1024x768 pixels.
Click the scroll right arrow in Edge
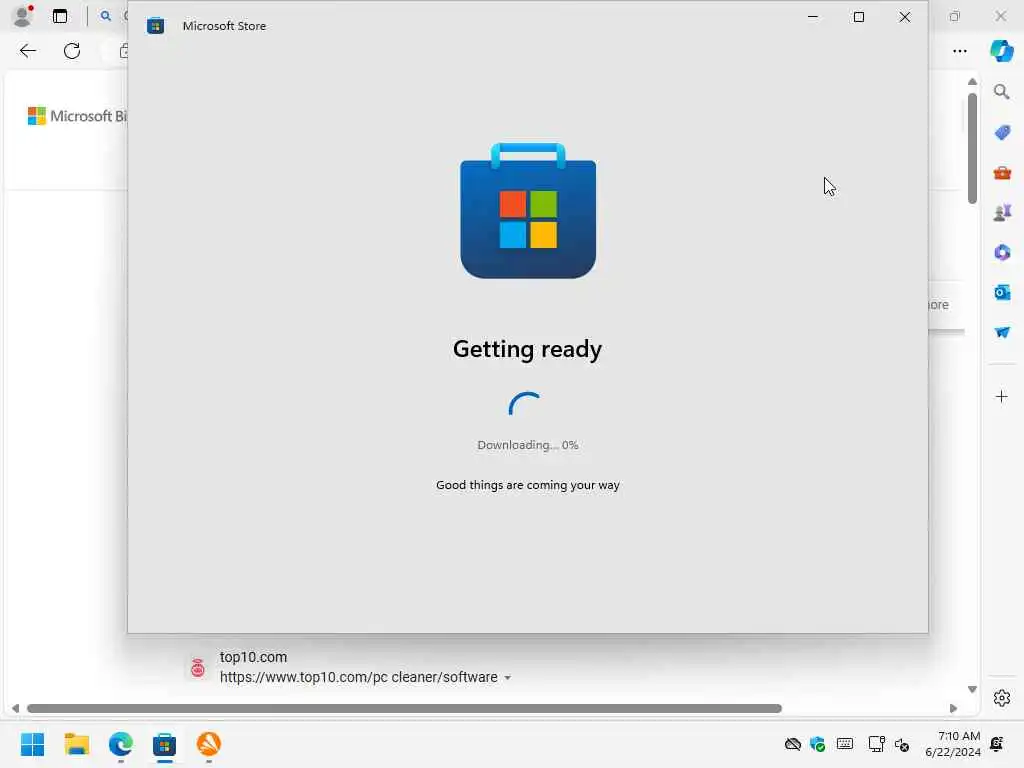[953, 709]
